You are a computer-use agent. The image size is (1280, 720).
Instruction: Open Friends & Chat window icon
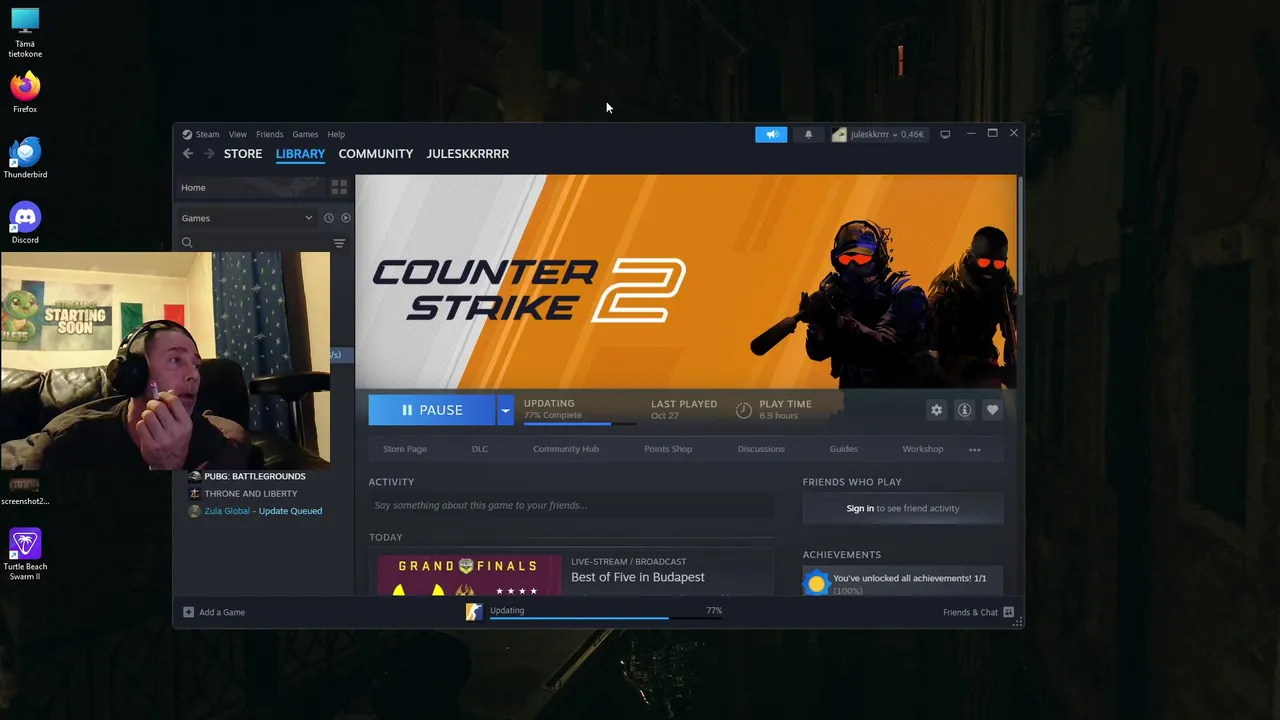pyautogui.click(x=1008, y=612)
